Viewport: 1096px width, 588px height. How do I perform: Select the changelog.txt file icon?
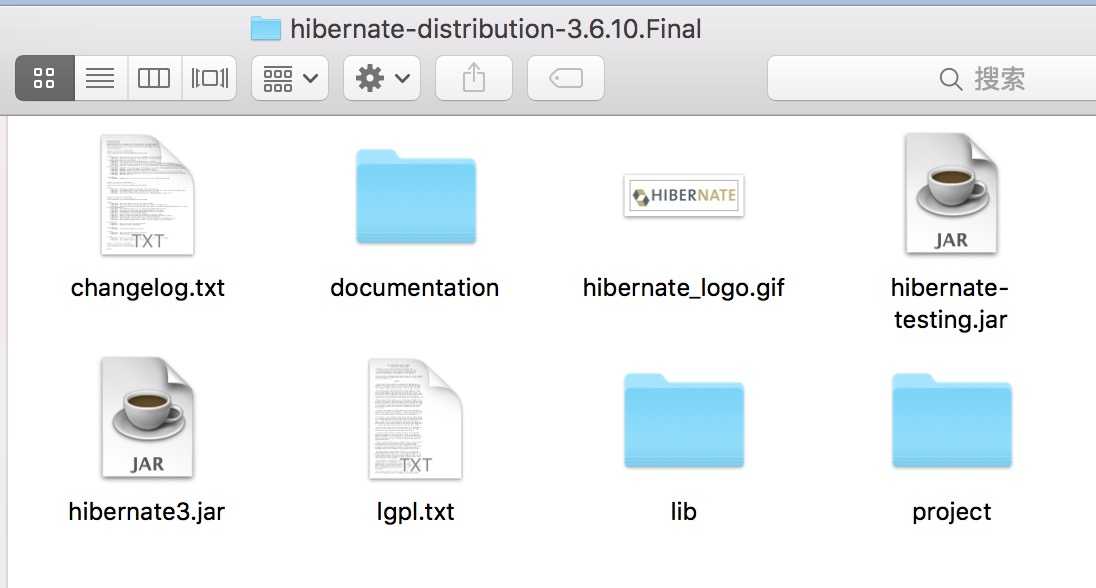click(147, 195)
